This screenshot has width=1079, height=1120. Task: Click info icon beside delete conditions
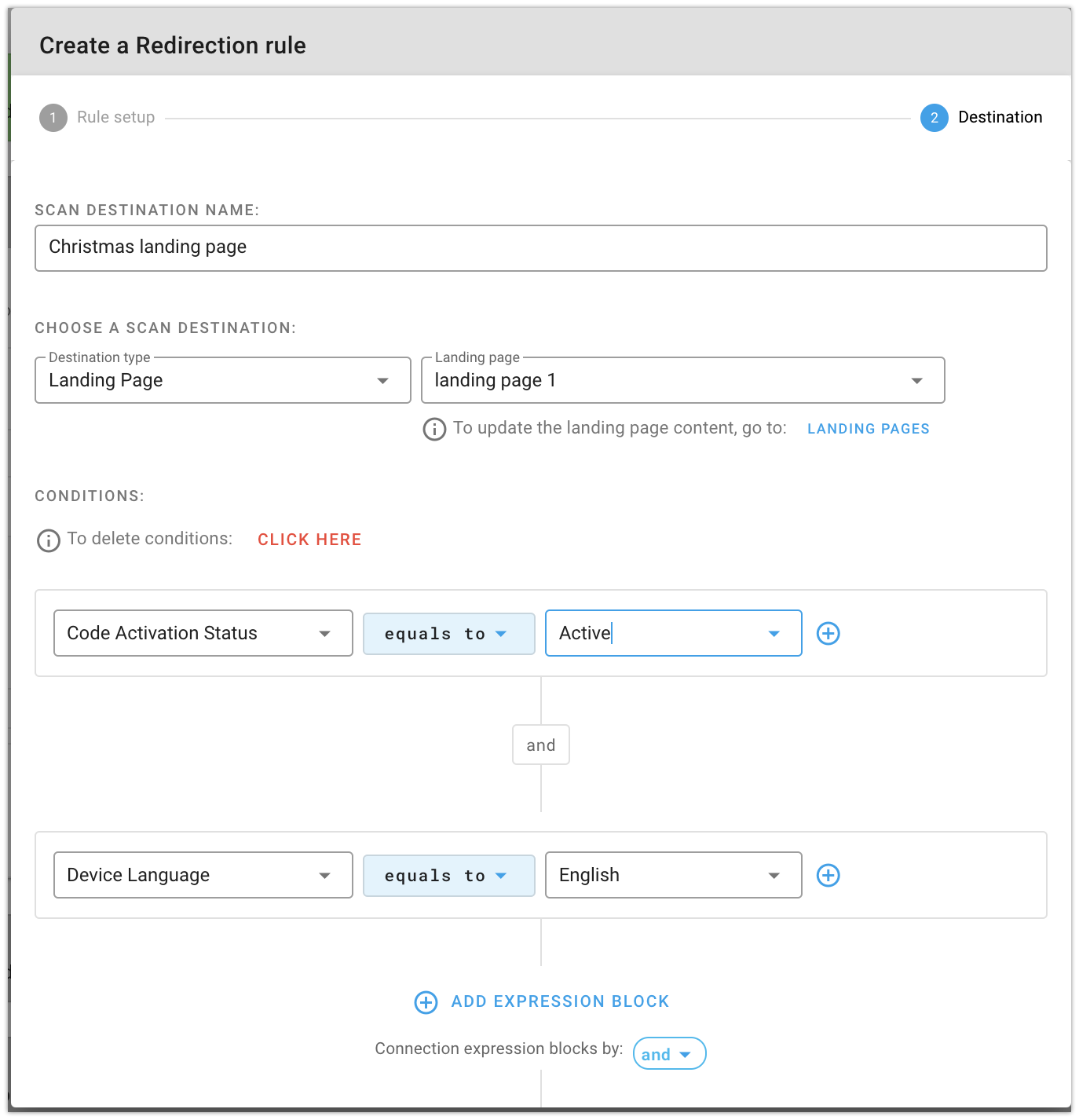coord(49,540)
